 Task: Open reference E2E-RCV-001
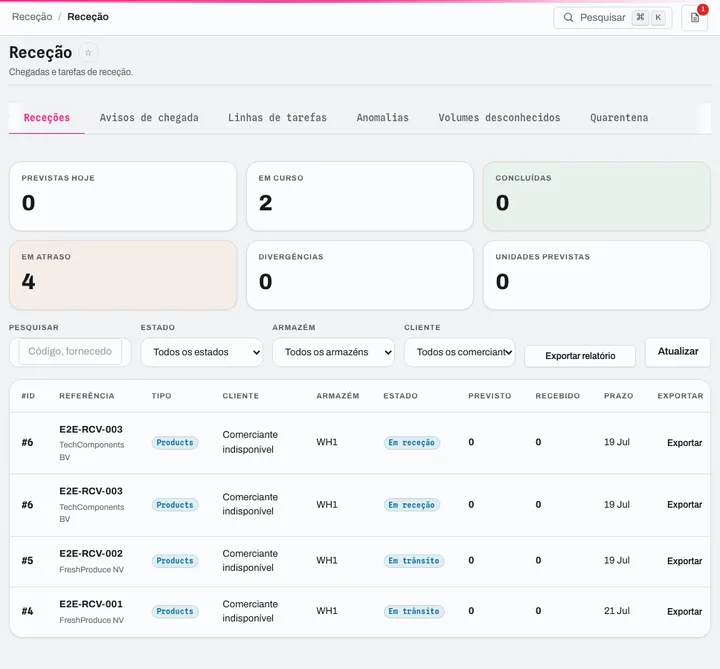pyautogui.click(x=91, y=604)
